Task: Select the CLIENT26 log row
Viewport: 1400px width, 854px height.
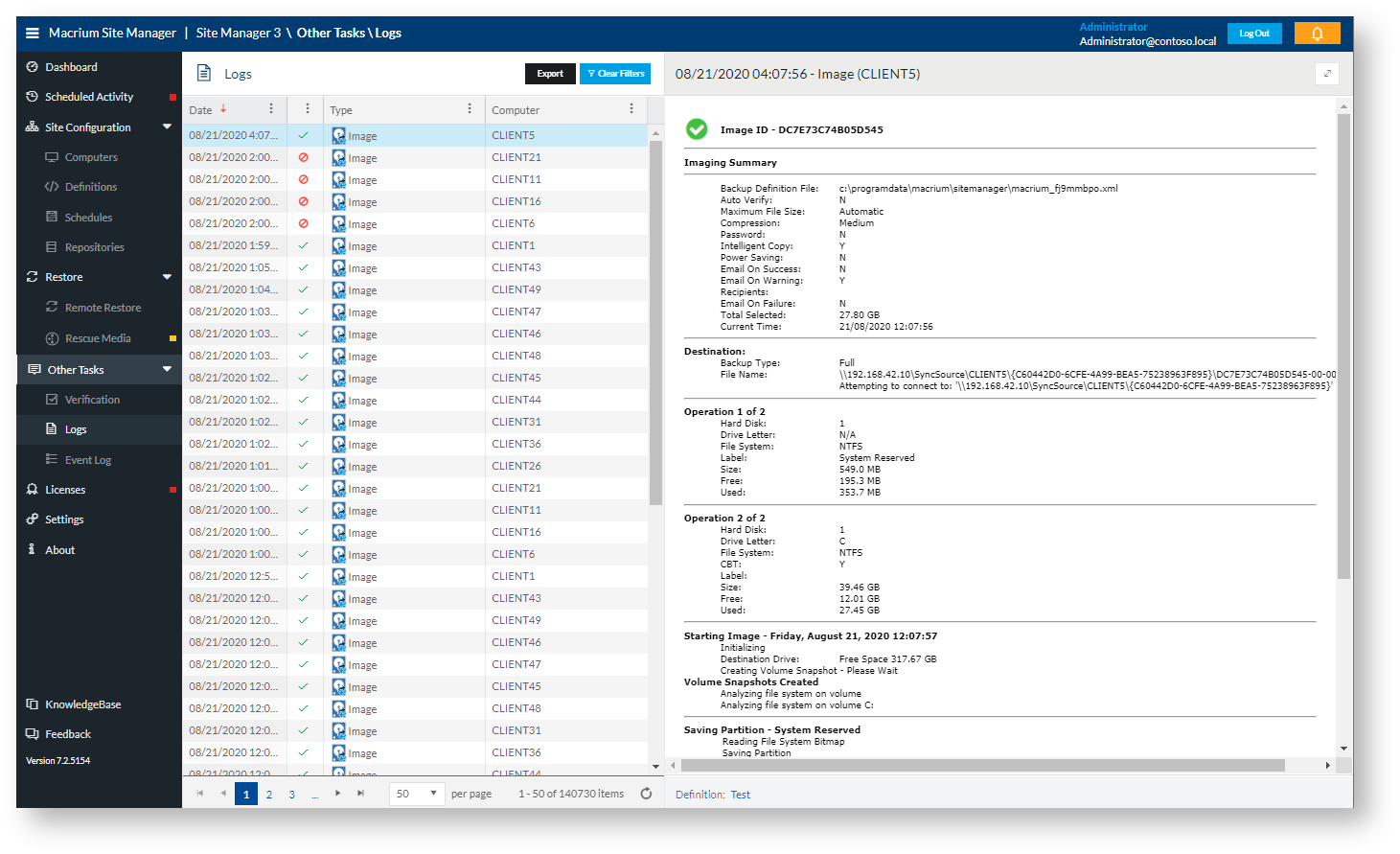Action: [415, 466]
